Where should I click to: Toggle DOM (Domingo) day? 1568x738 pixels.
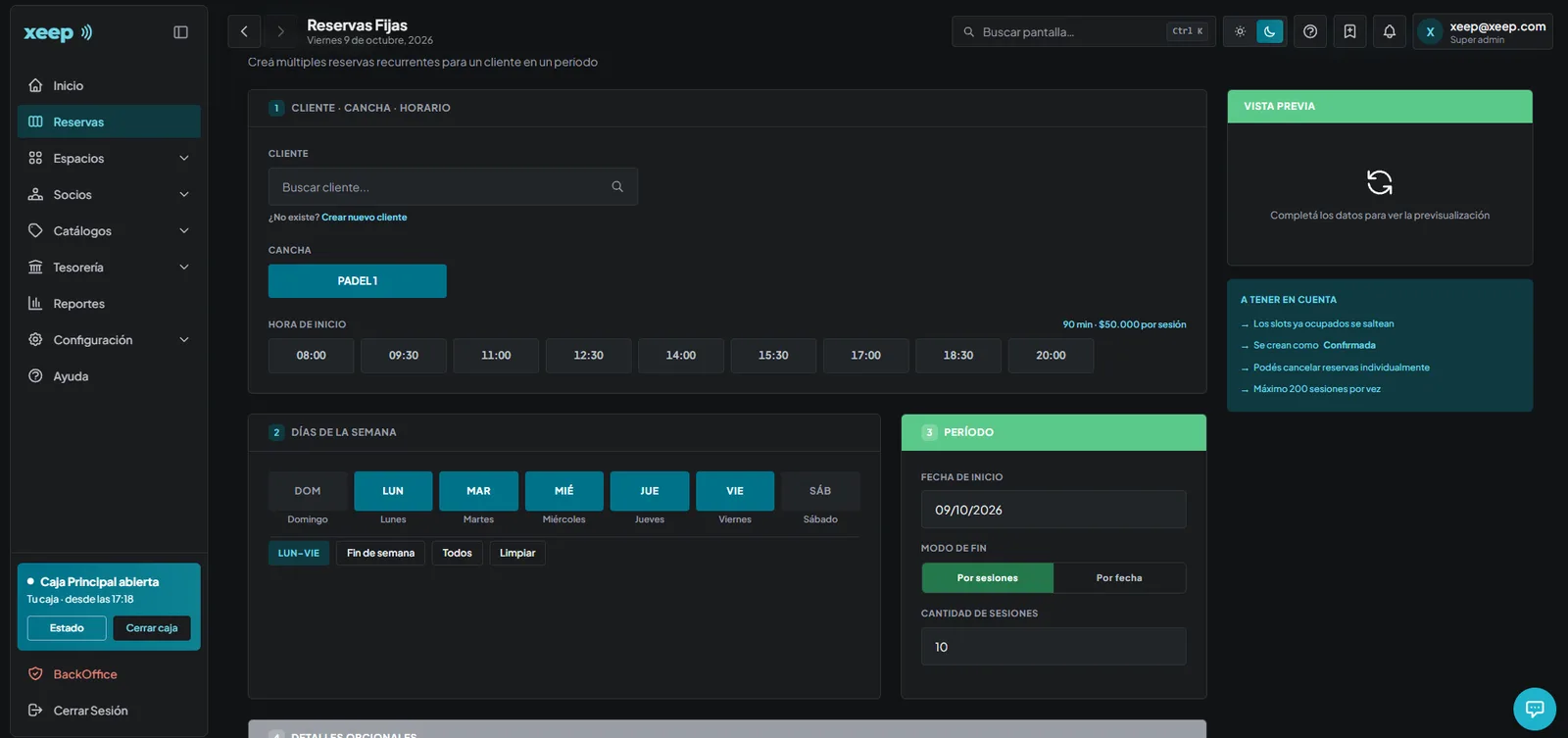click(308, 491)
